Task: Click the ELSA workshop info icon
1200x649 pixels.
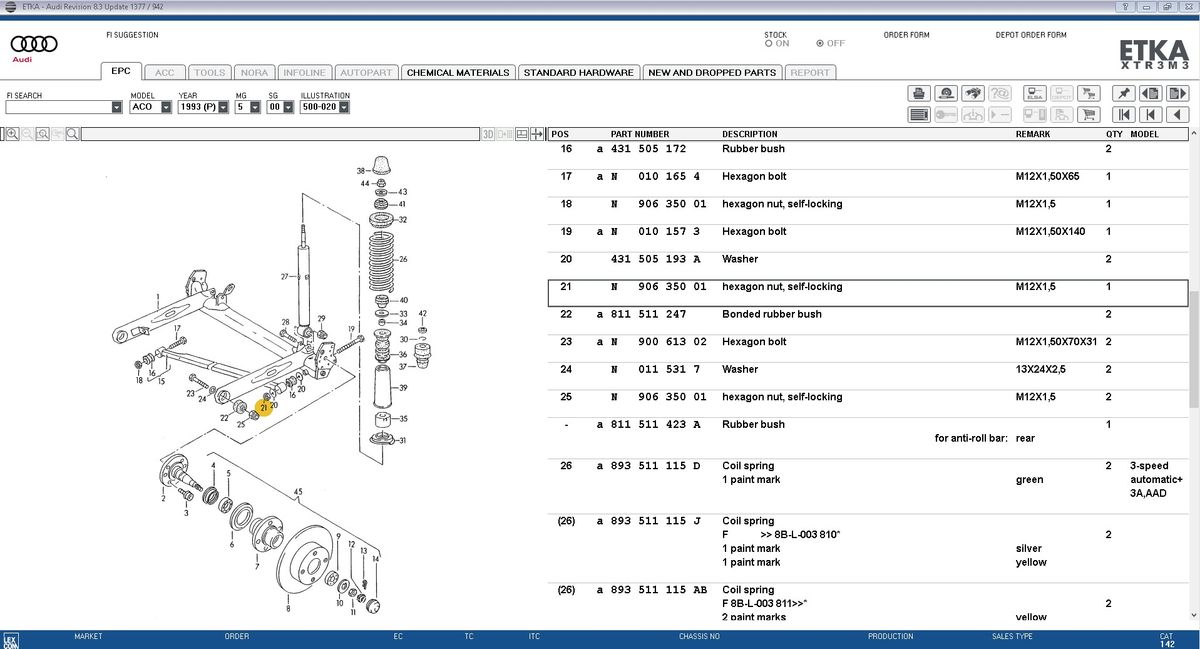Action: tap(1034, 93)
